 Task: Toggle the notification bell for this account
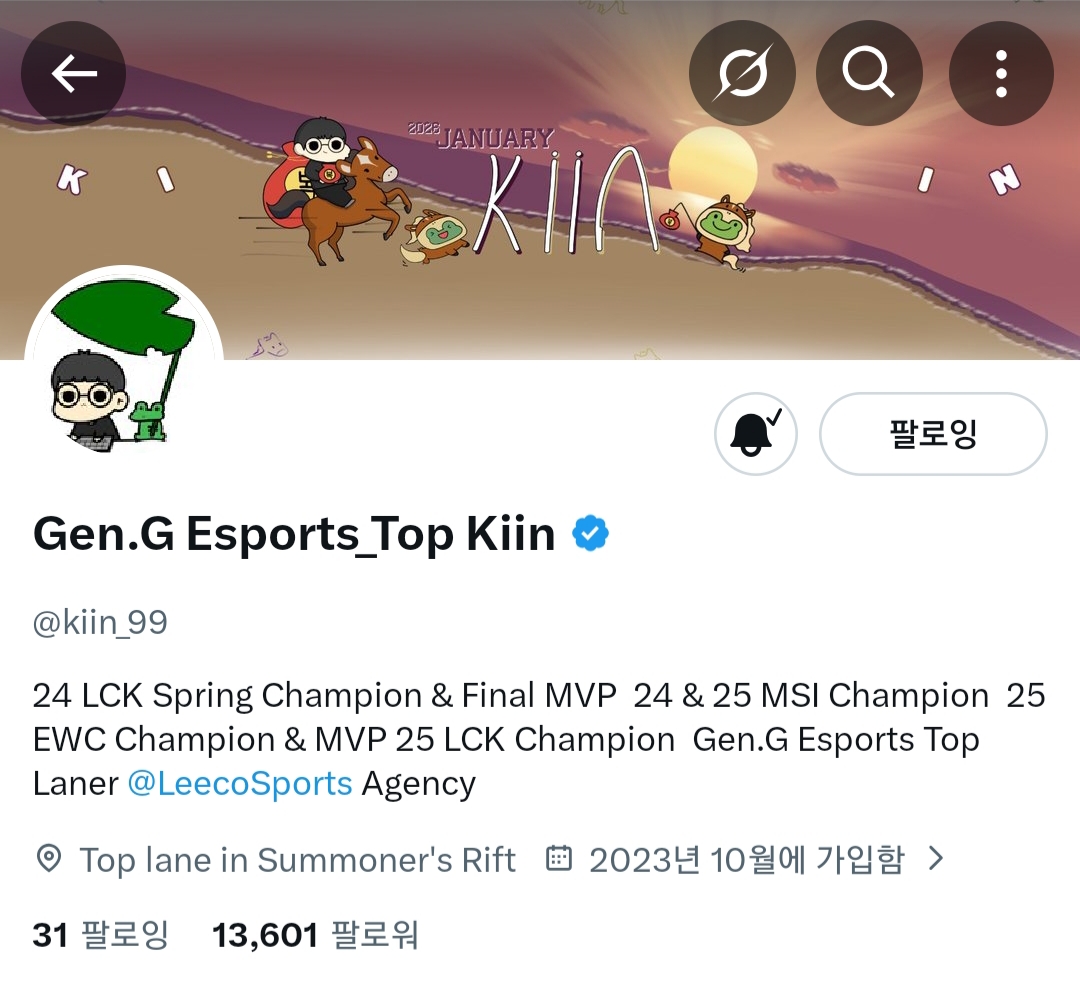[756, 434]
